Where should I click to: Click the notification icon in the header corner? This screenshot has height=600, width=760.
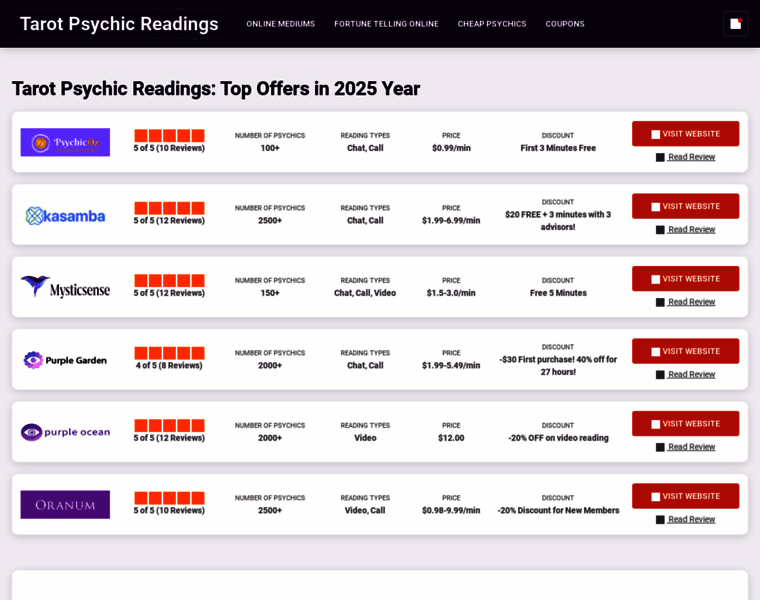735,24
